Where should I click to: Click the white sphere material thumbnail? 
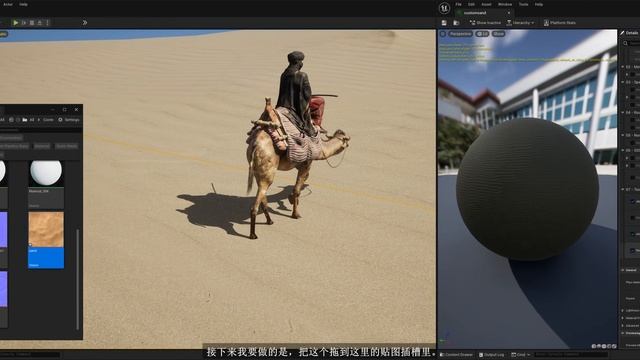[46, 173]
